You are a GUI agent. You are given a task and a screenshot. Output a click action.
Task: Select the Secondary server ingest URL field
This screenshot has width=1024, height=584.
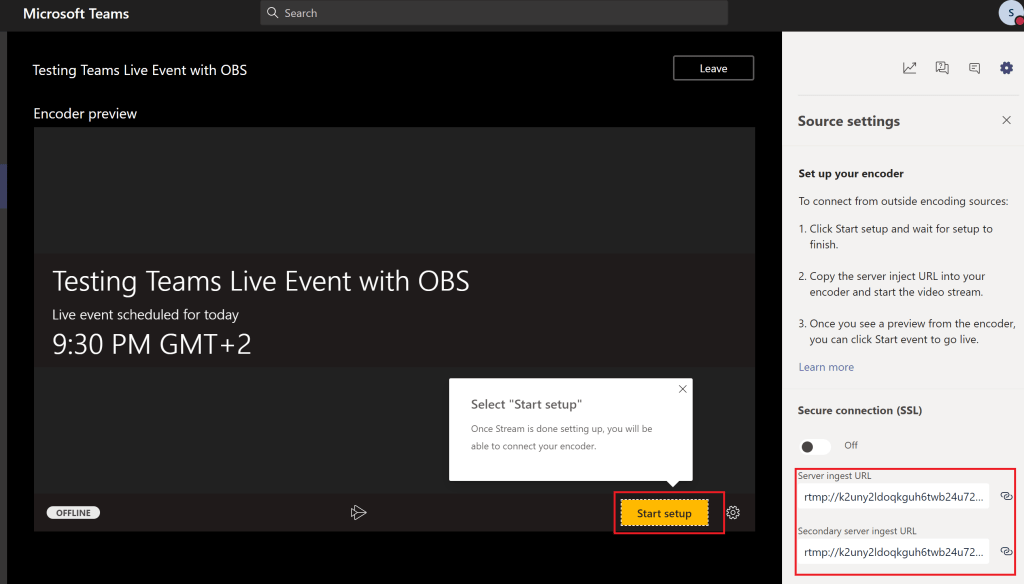tap(893, 550)
